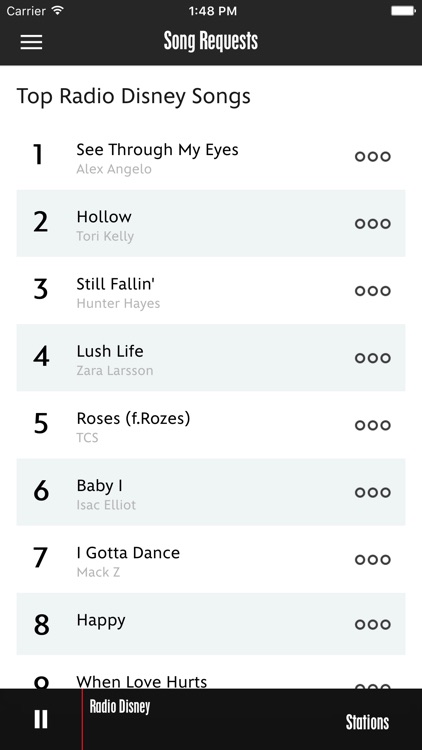
Task: Tap the Radio Disney now-playing label
Action: pyautogui.click(x=120, y=706)
